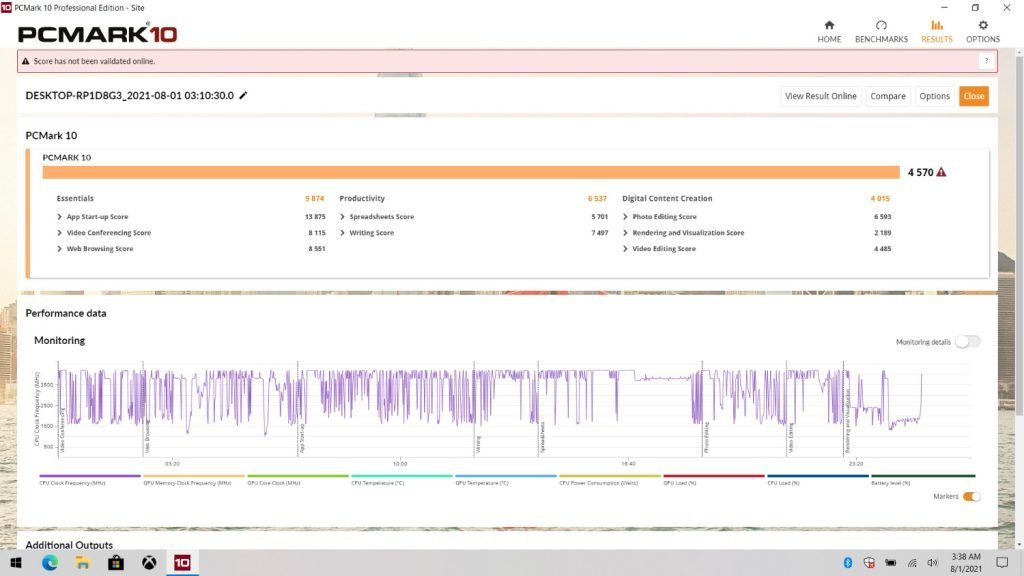This screenshot has width=1024, height=576.
Task: Click the overall orange score bar
Action: coord(471,172)
